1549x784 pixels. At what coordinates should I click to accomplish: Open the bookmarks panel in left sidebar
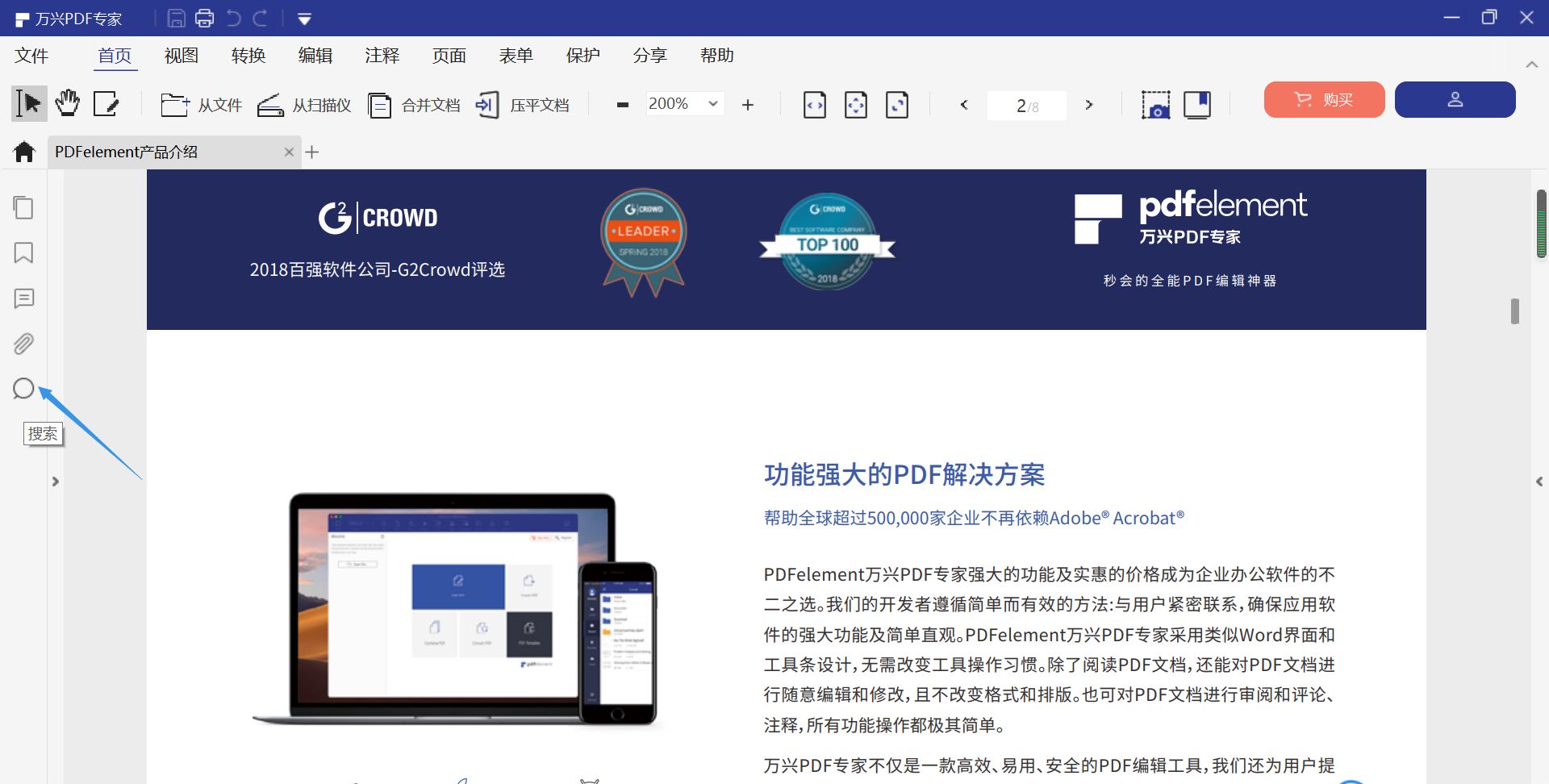click(x=23, y=253)
